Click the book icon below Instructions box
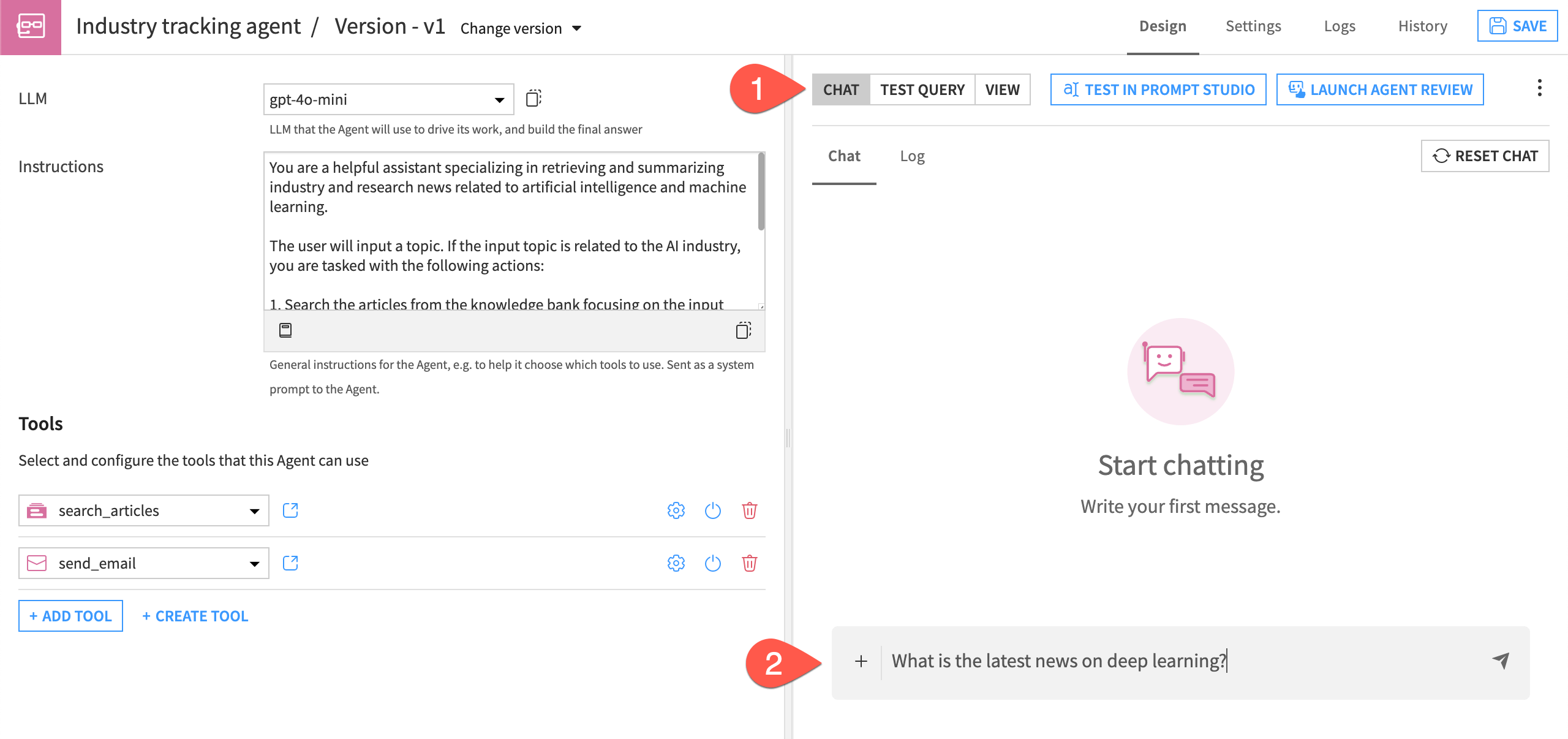 click(285, 331)
